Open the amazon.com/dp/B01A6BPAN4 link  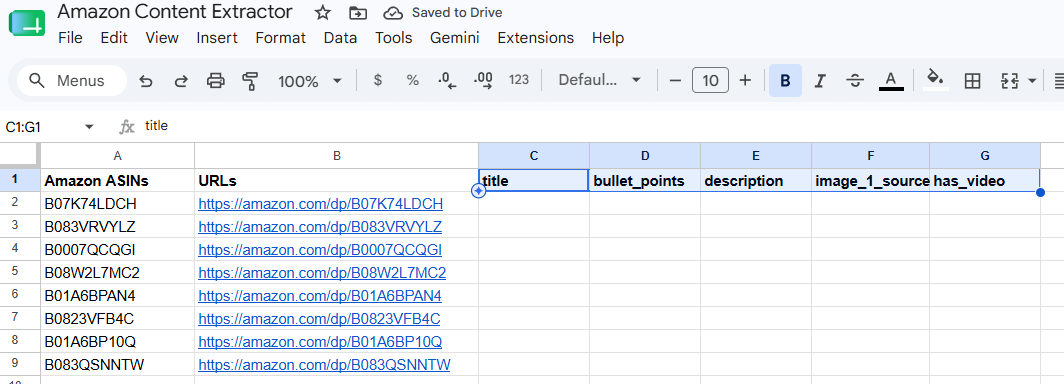[320, 296]
